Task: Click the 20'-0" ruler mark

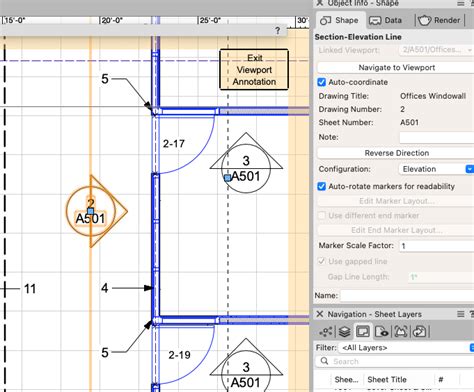Action: point(112,21)
